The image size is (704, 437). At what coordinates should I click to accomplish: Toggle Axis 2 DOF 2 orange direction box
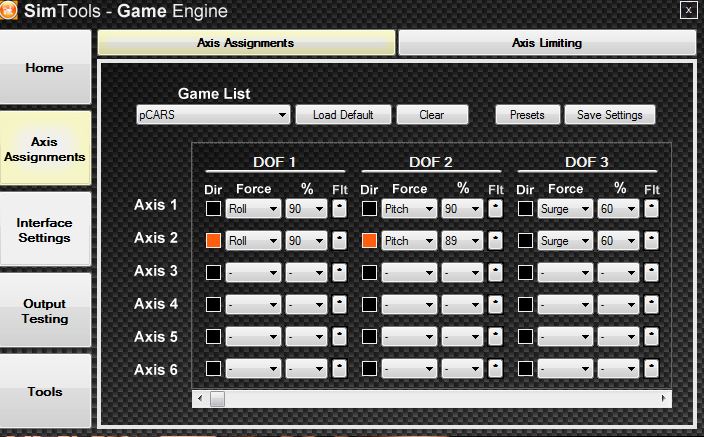pos(369,241)
